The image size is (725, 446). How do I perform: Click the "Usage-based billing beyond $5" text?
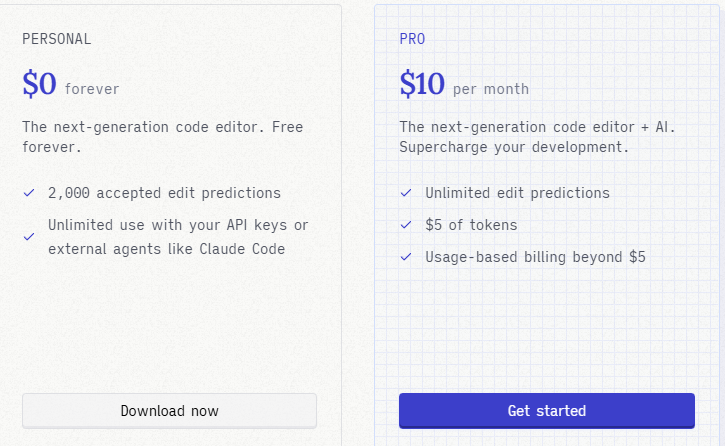(x=535, y=257)
